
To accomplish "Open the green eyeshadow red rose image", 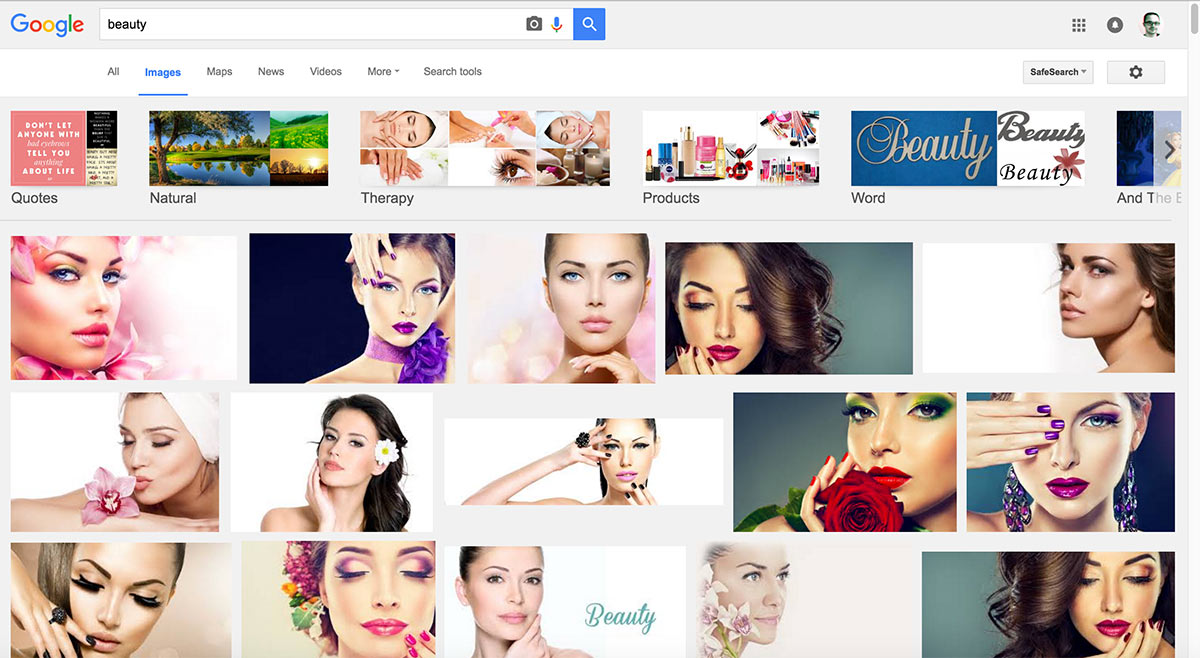I will 845,462.
